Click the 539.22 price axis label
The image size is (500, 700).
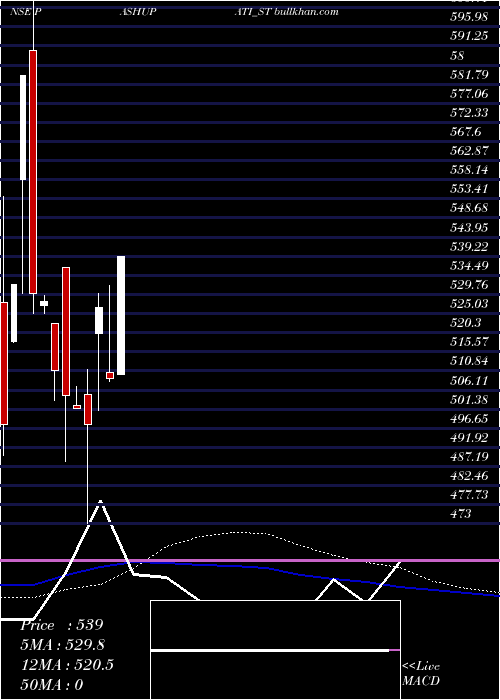click(x=469, y=246)
